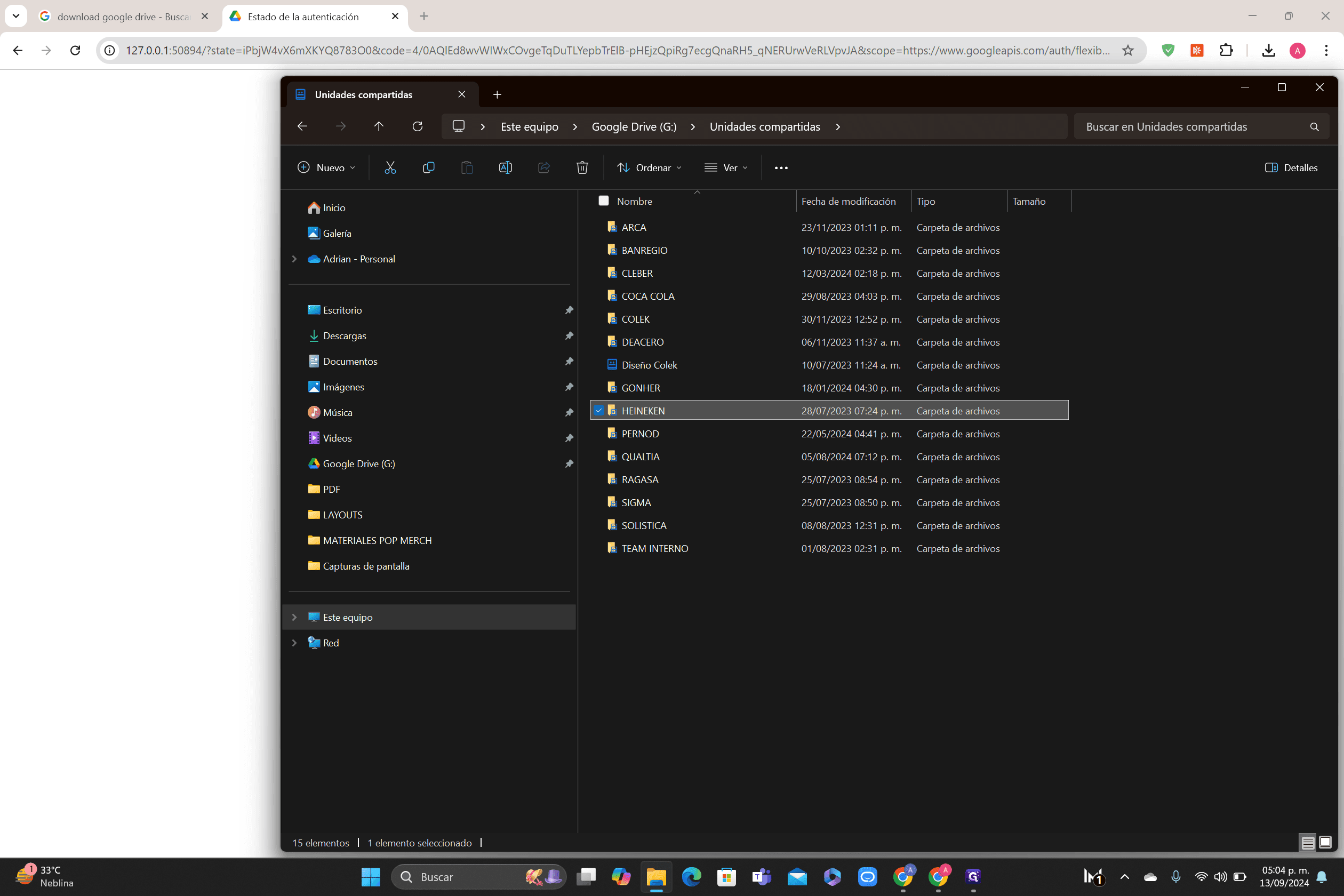Click the pin icon next to Música
Image resolution: width=1344 pixels, height=896 pixels.
[x=569, y=412]
